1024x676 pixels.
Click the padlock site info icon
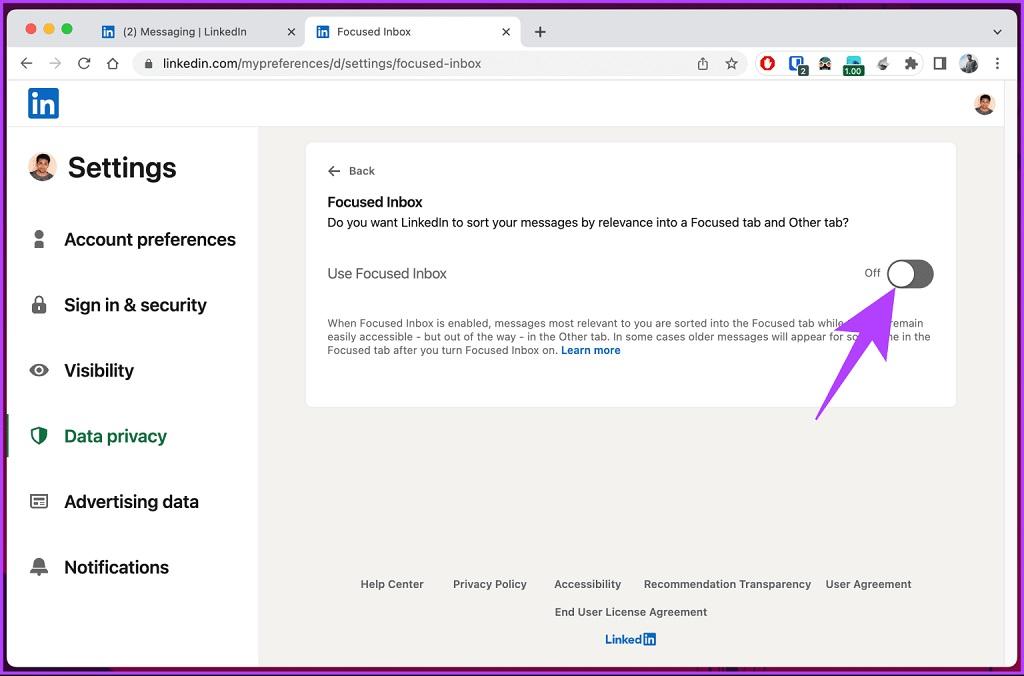(149, 63)
